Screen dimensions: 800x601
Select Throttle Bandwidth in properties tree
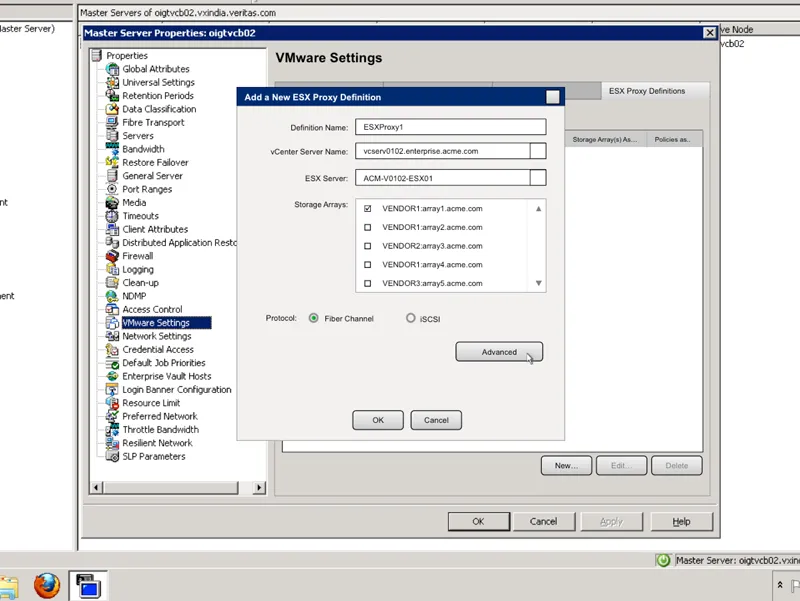click(161, 430)
